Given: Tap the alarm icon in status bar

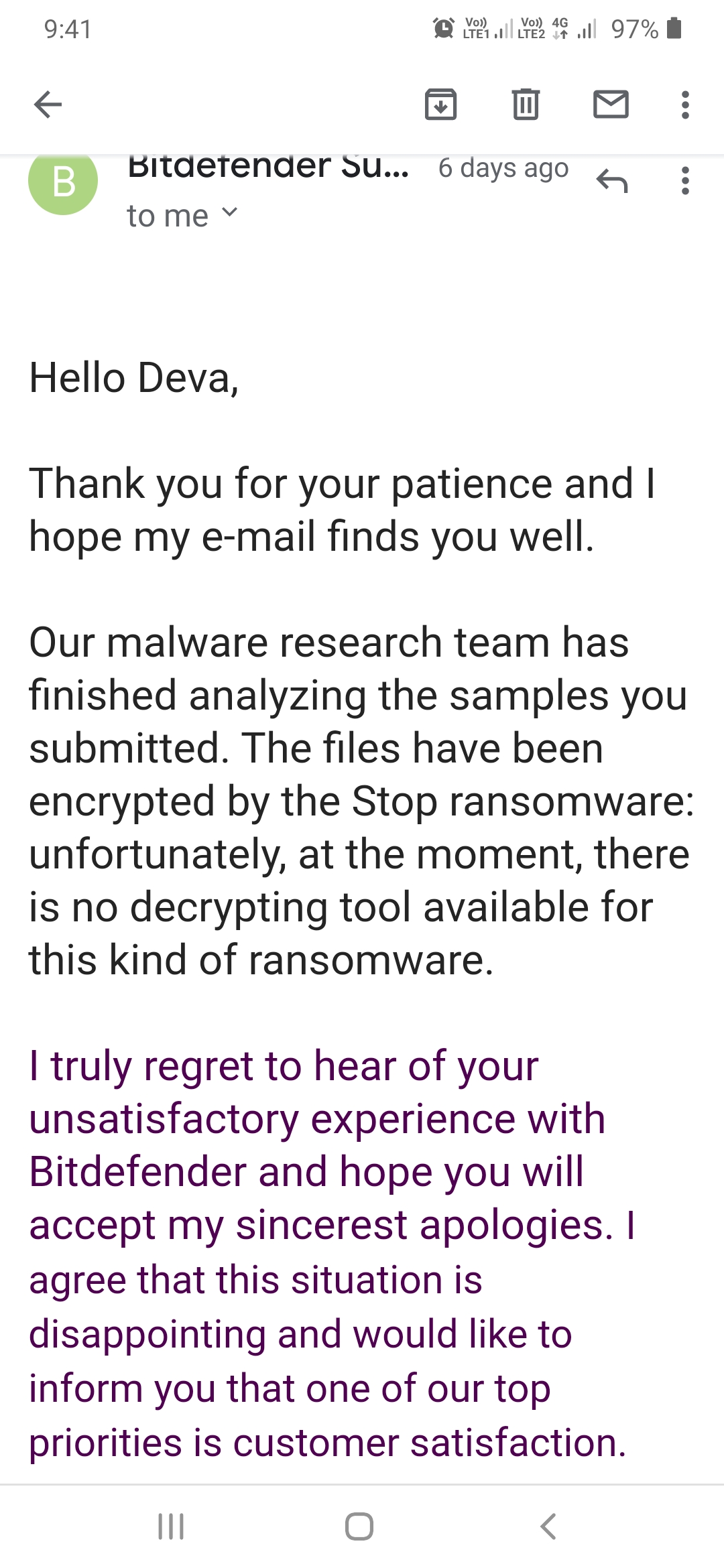Looking at the screenshot, I should tap(443, 29).
